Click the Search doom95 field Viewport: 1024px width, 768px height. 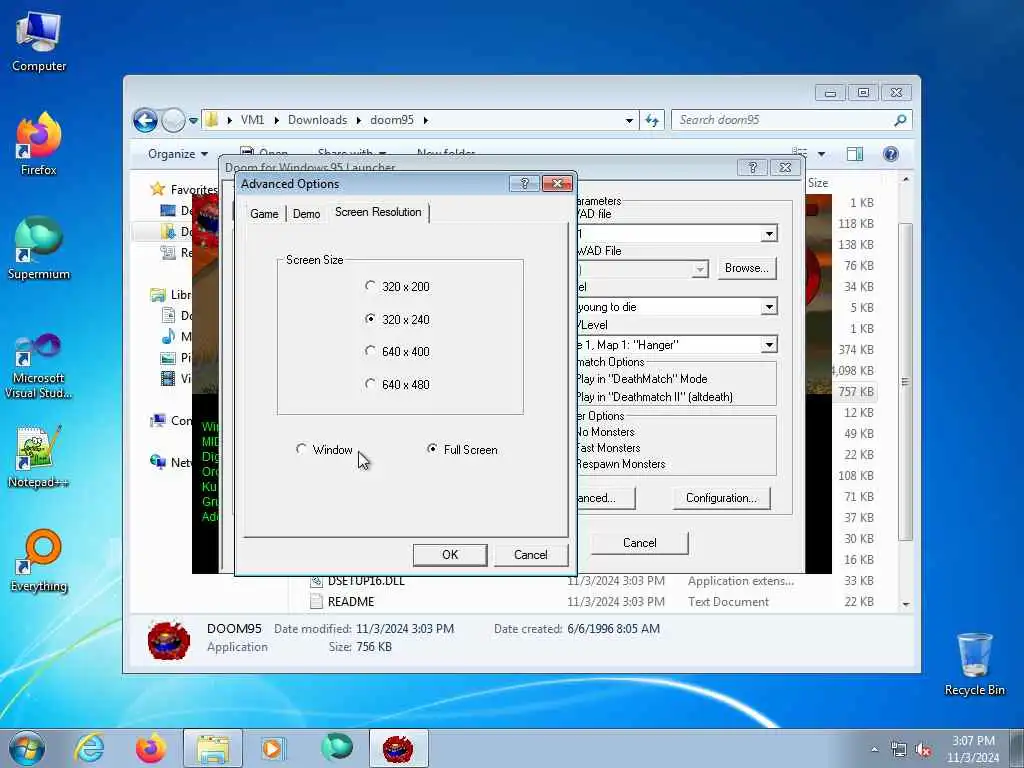click(783, 120)
